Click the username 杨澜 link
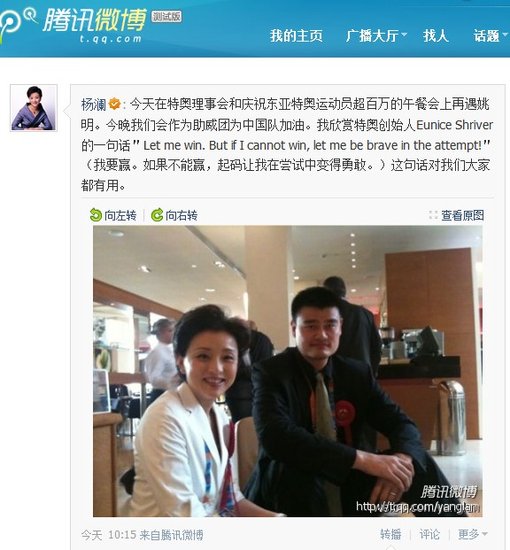 [x=93, y=105]
